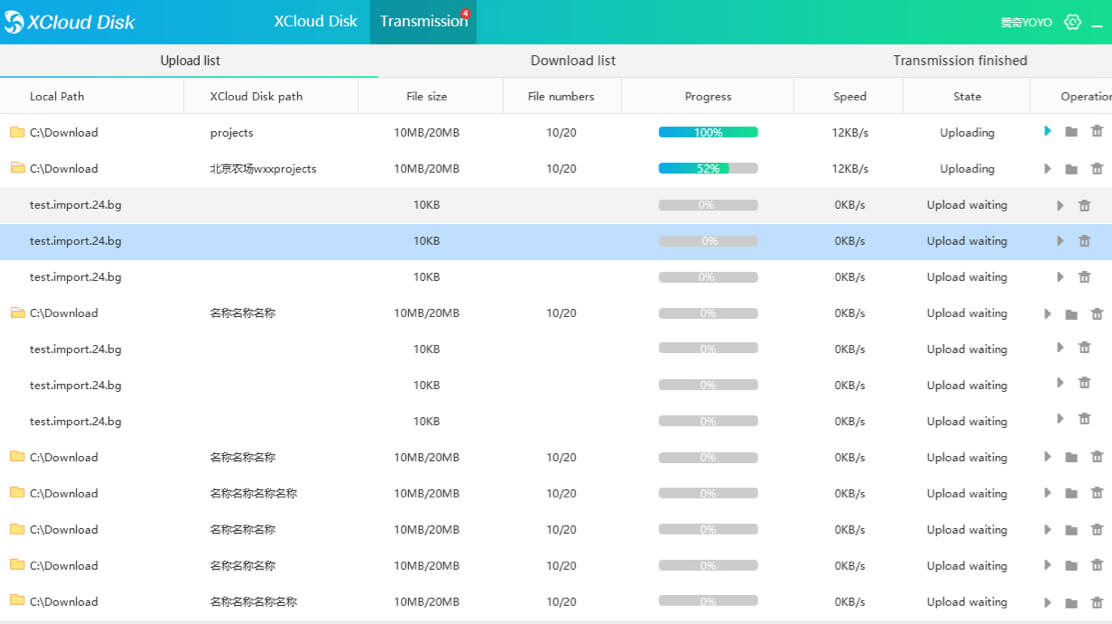Open the Transmission finished tab
The height and width of the screenshot is (624, 1112).
959,60
